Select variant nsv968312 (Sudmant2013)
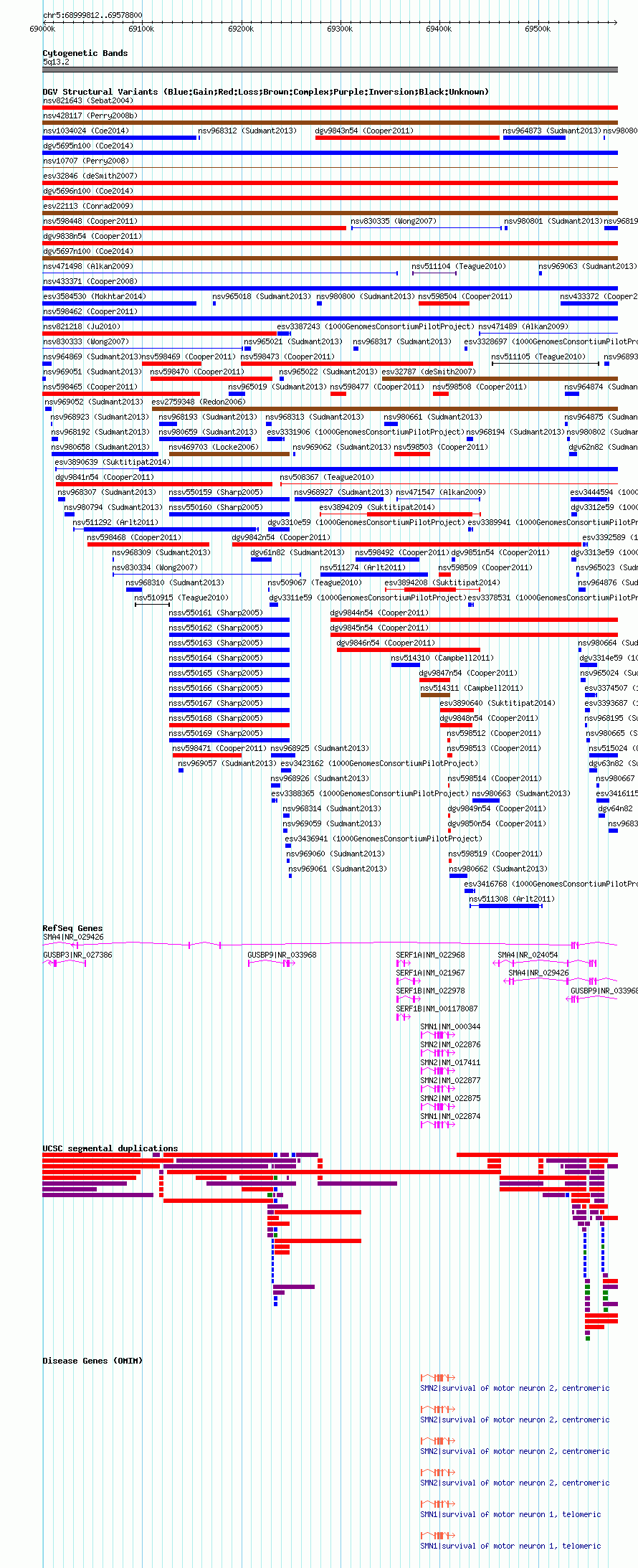The image size is (638, 1568). coord(247,131)
